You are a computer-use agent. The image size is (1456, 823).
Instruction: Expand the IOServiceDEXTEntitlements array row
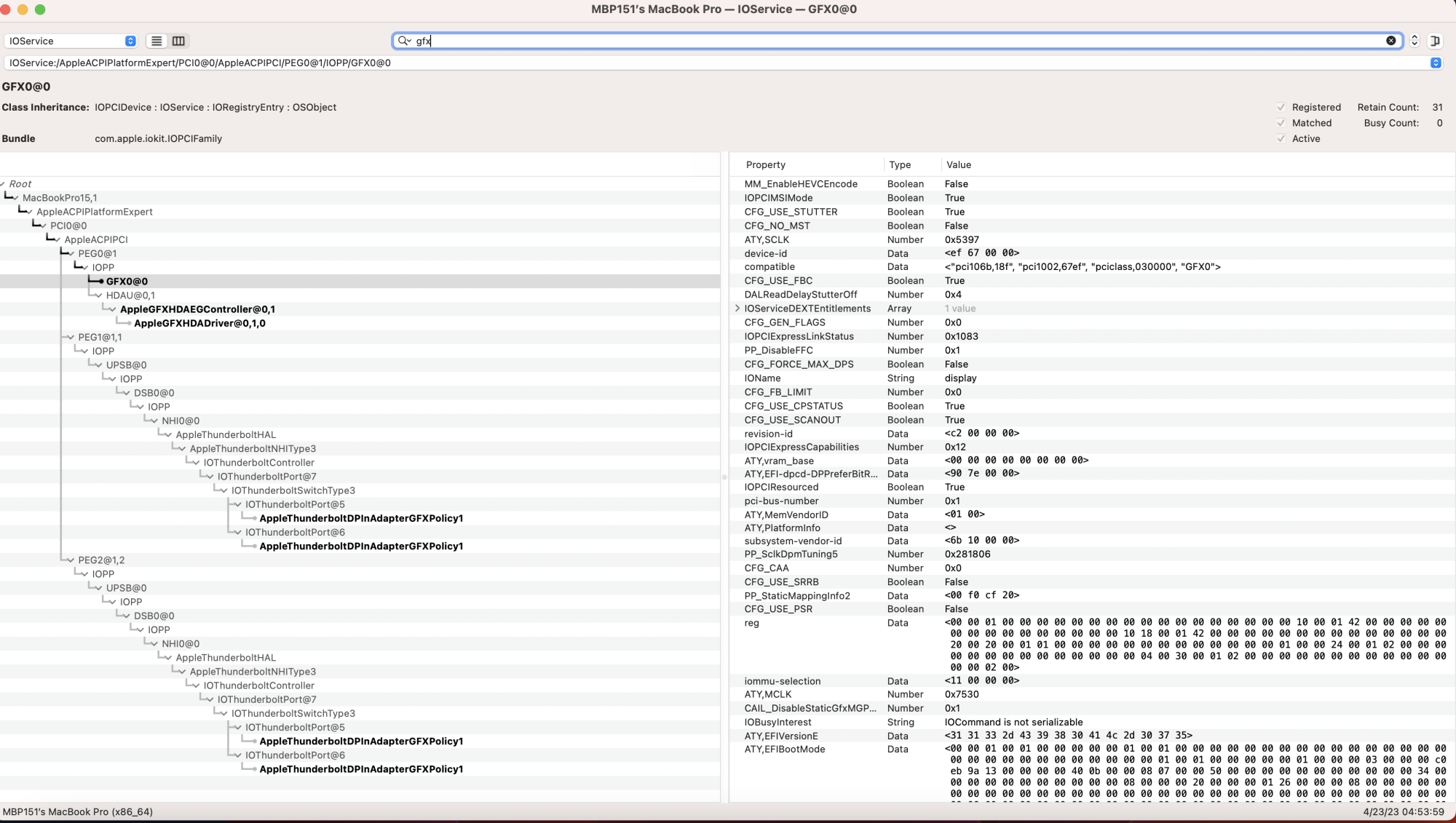click(737, 309)
